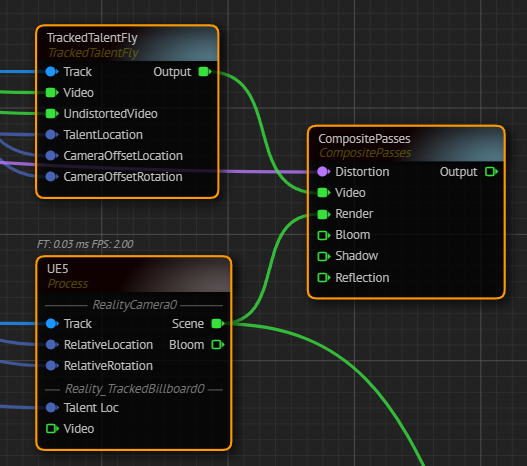Click the CameraOffsetLocation input pin
Viewport: 527px width, 466px height.
click(x=51, y=156)
